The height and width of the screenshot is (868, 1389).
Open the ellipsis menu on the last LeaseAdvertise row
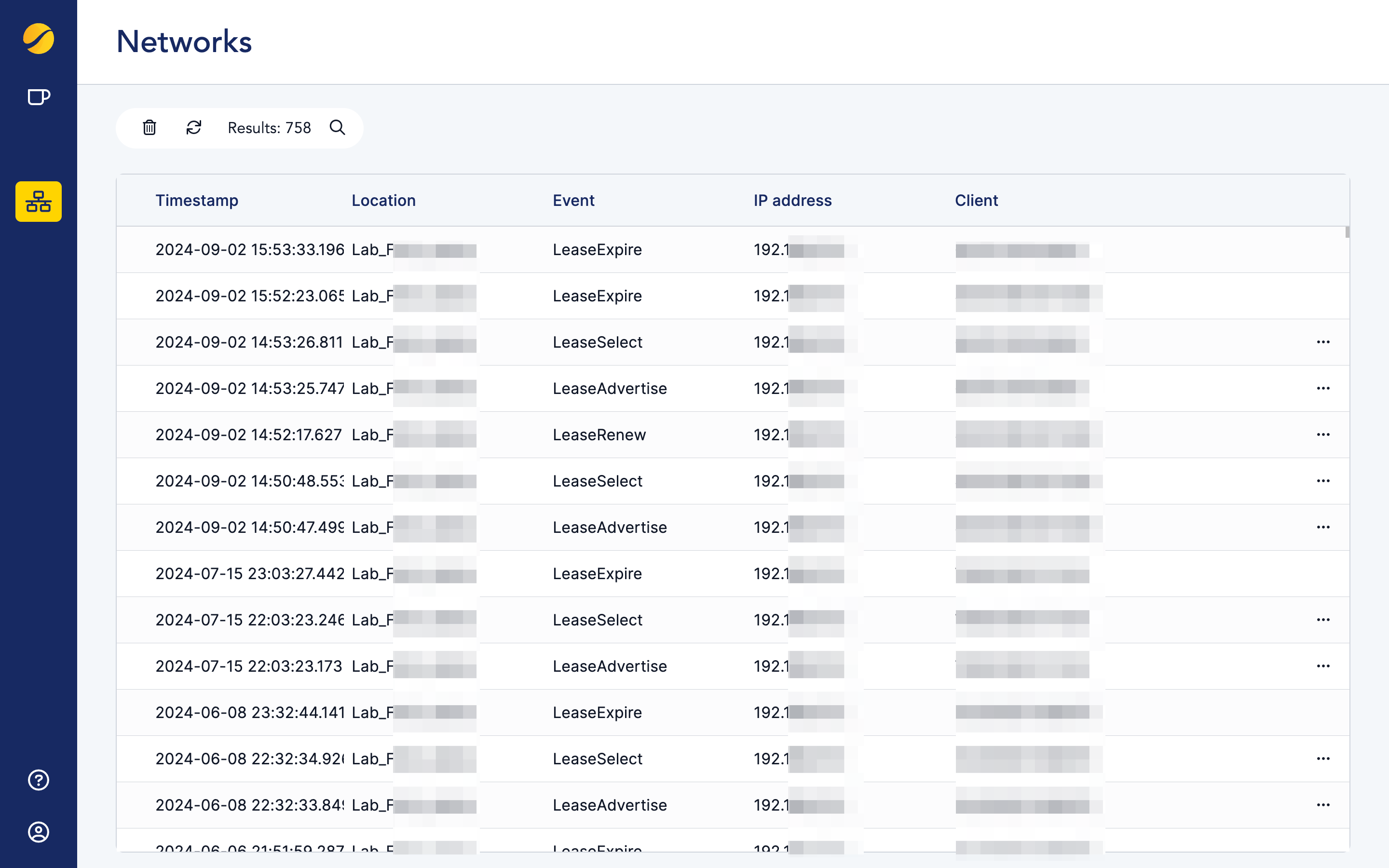pyautogui.click(x=1323, y=805)
